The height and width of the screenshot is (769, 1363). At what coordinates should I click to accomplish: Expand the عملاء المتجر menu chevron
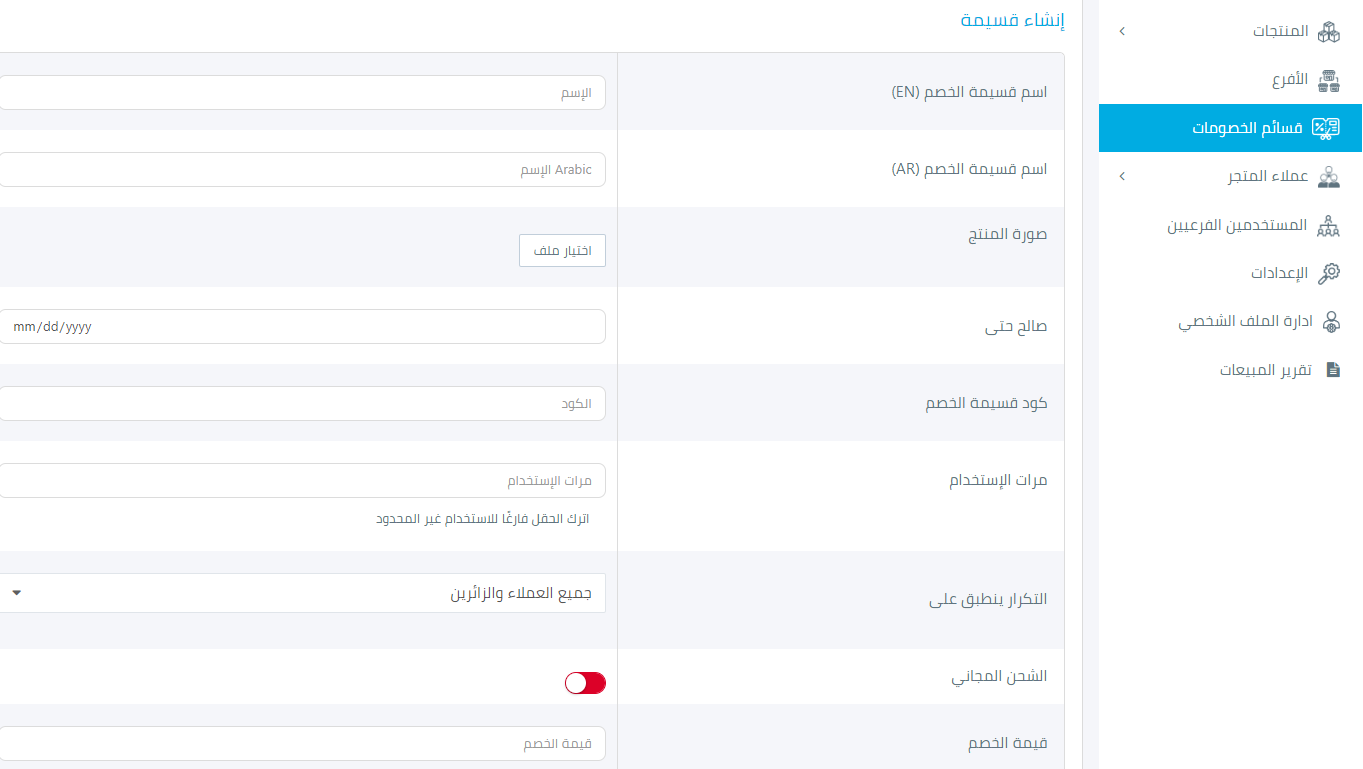tap(1122, 177)
